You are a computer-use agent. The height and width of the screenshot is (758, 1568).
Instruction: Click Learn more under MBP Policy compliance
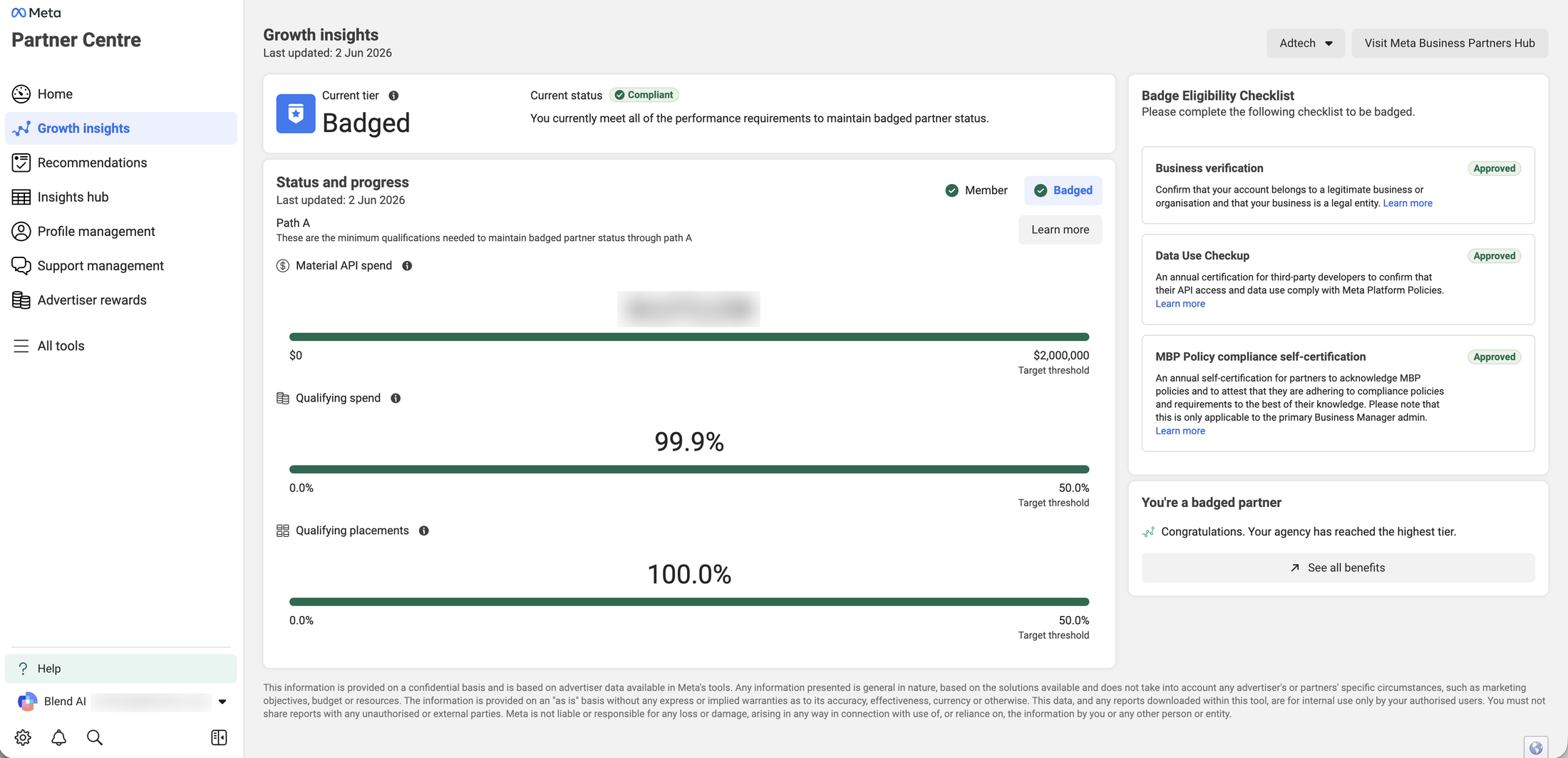[x=1180, y=431]
